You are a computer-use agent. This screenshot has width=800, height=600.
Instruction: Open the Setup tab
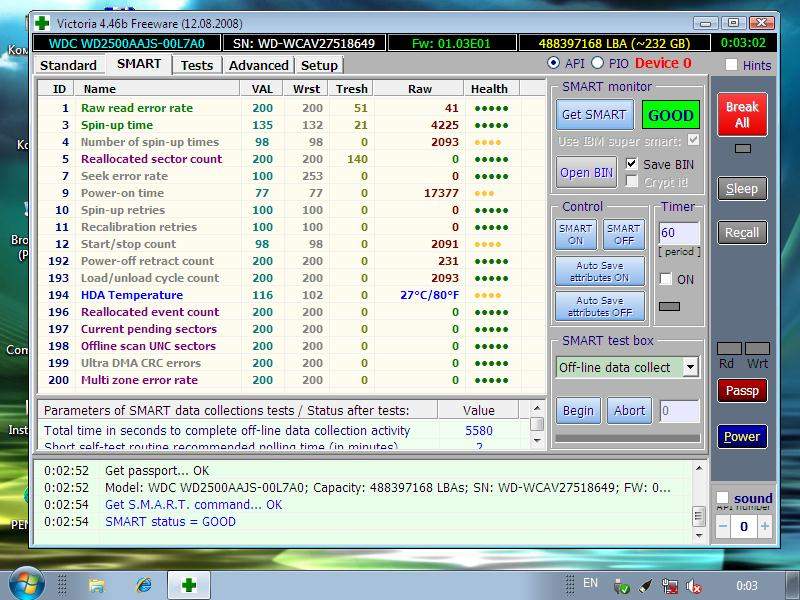coord(319,65)
